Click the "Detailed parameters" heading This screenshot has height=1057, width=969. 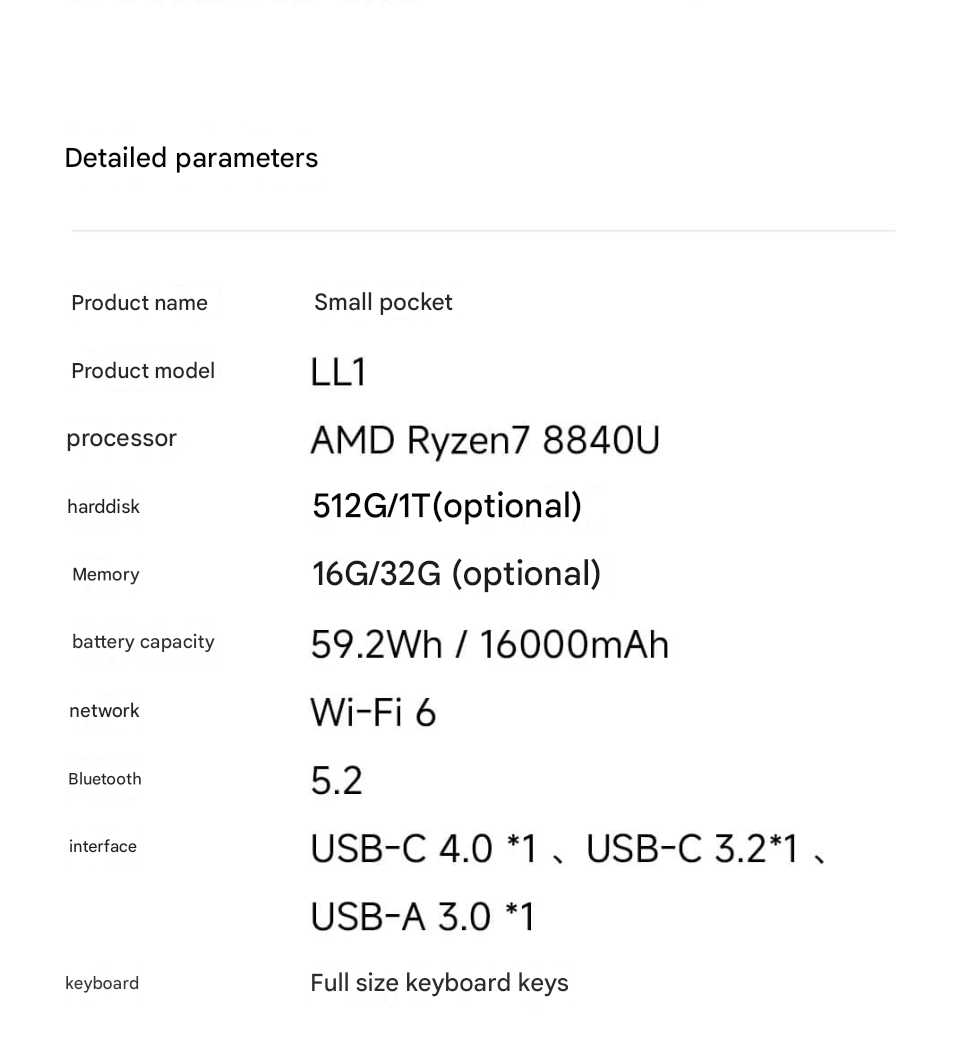coord(191,158)
